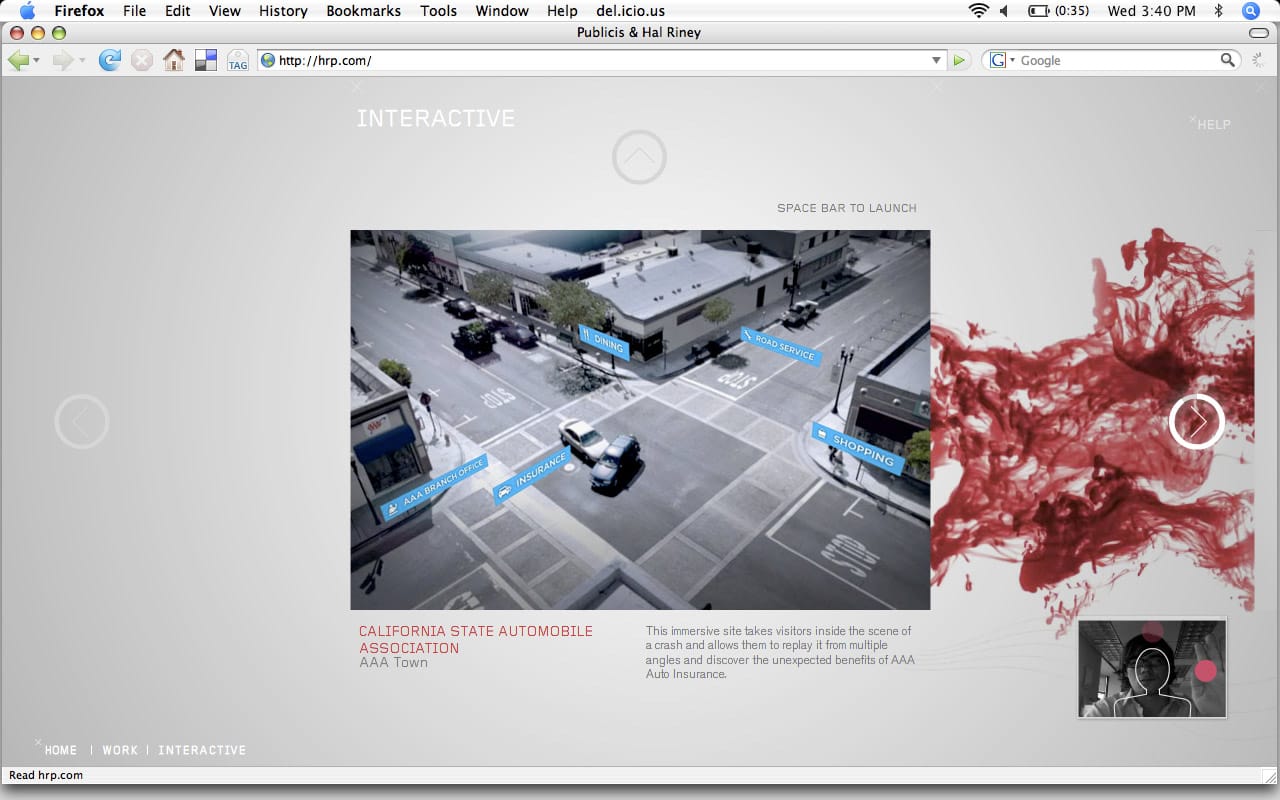The image size is (1280, 800).
Task: Click the webcam preview thumbnail
Action: [x=1152, y=668]
